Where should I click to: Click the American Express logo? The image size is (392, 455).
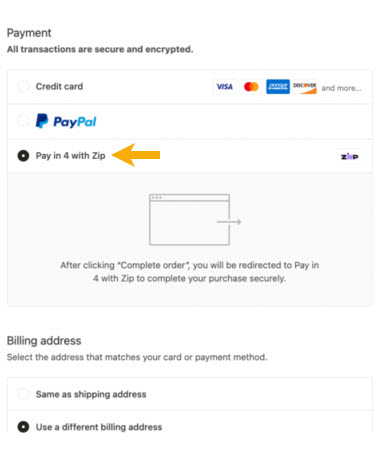[x=278, y=87]
